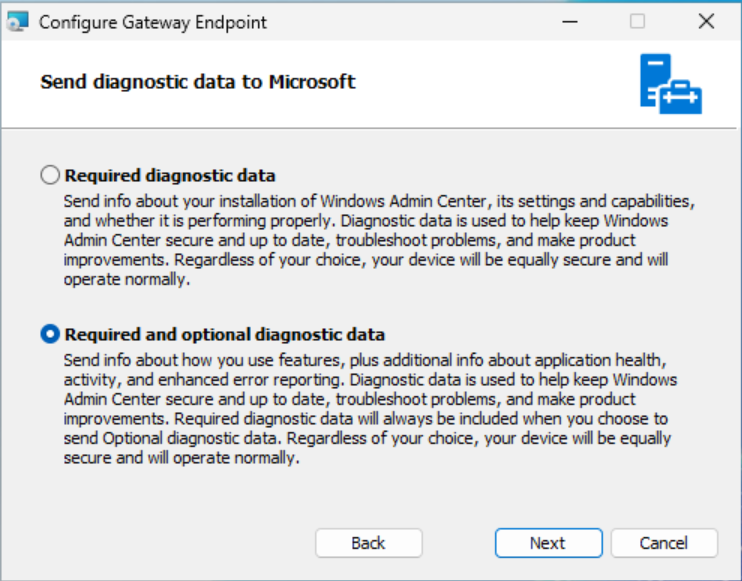
Task: Select the Required diagnostic data radio button
Action: click(x=50, y=175)
